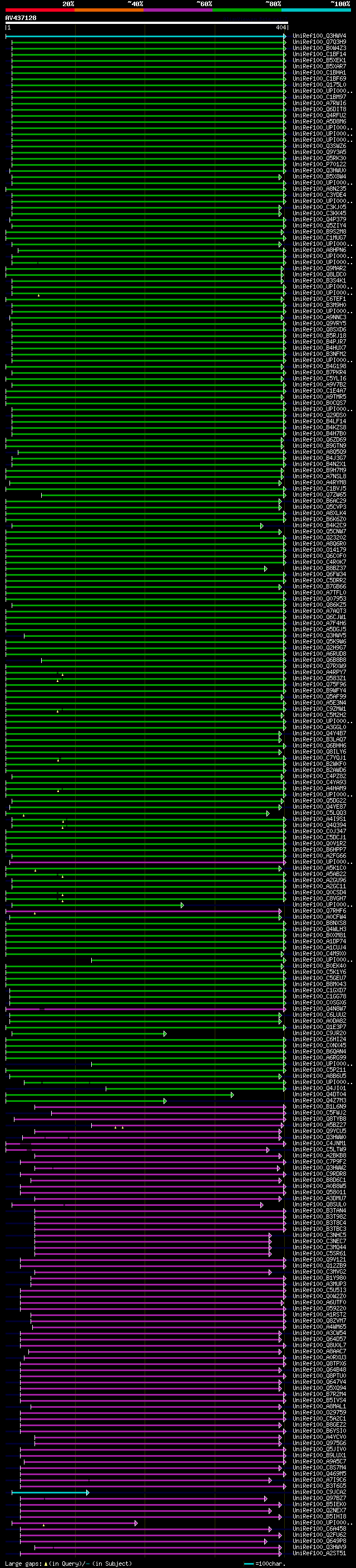This screenshot has width=356, height=1568.
Task: Select label UniRef100_Q9V121
Action: [x=319, y=1260]
